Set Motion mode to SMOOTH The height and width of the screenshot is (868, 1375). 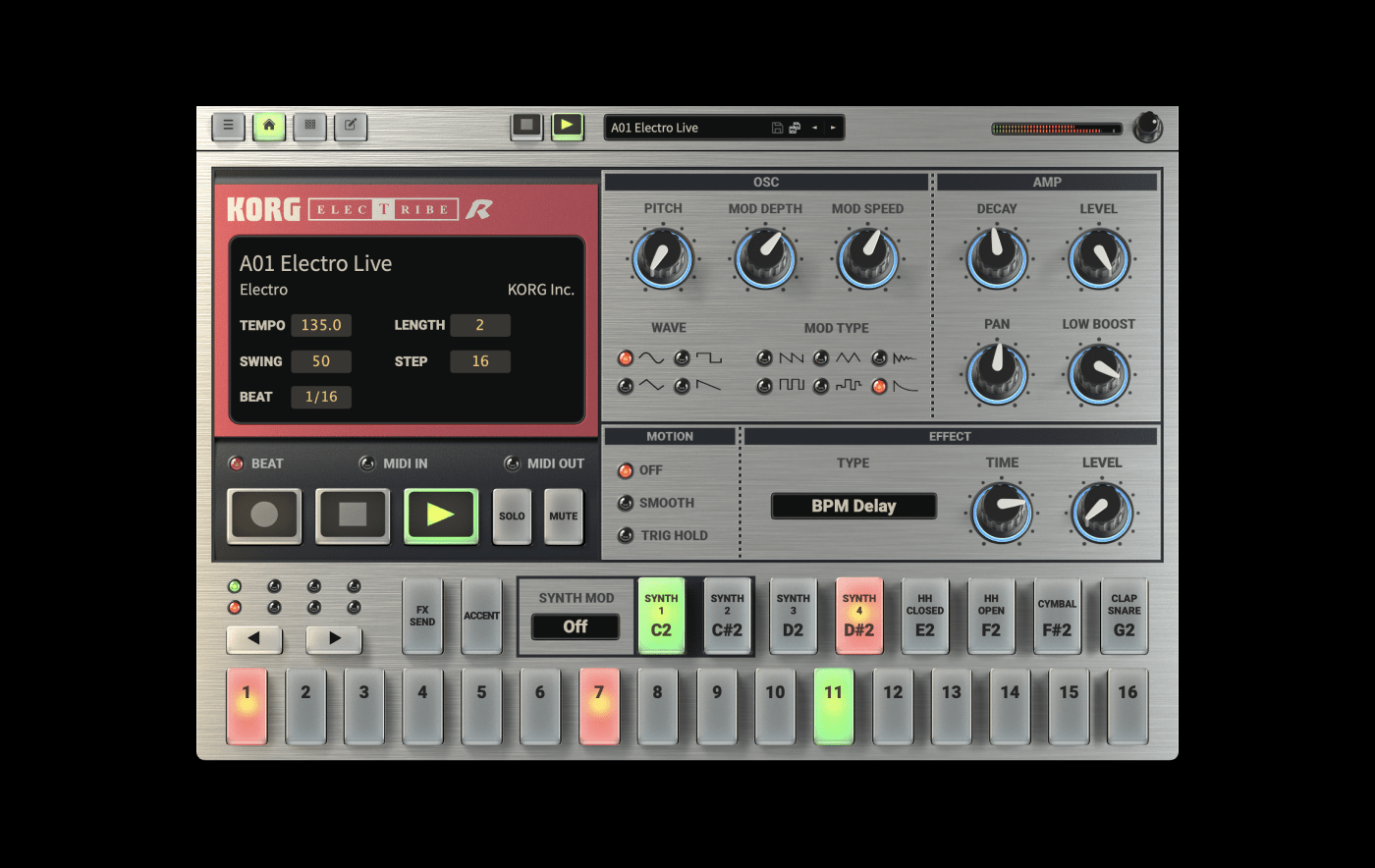click(x=626, y=503)
